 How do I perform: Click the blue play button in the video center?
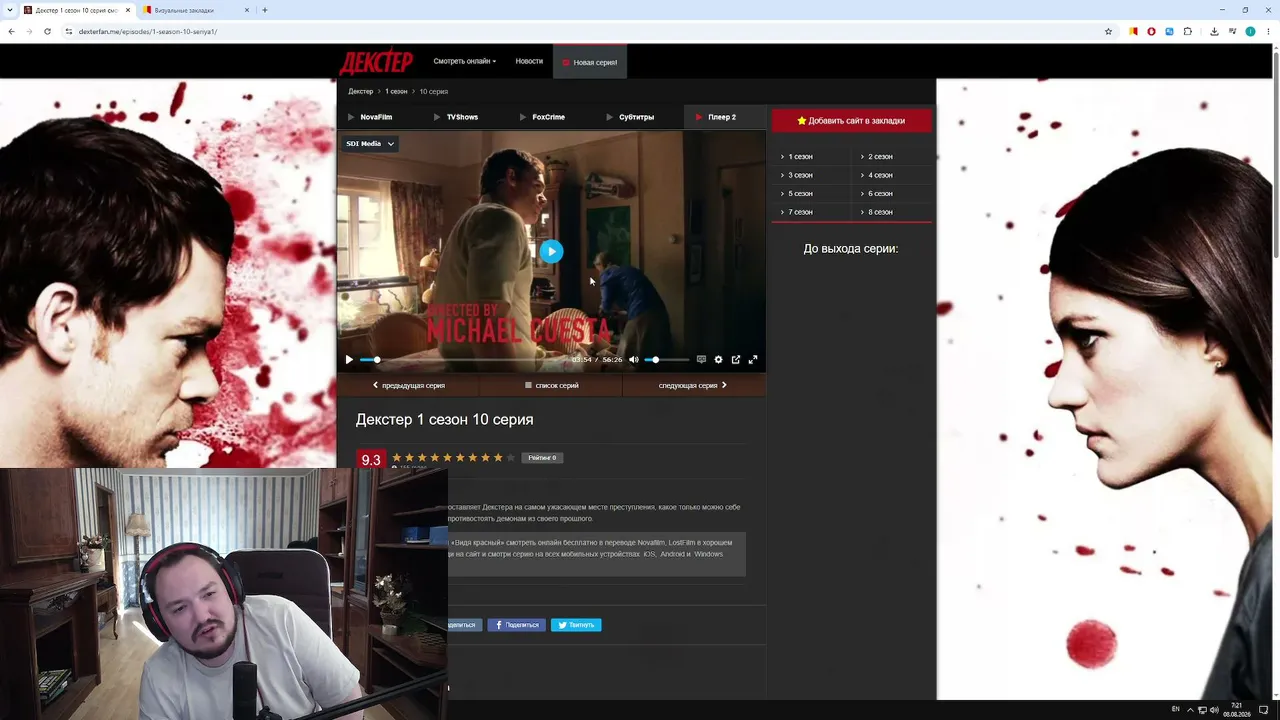click(551, 251)
